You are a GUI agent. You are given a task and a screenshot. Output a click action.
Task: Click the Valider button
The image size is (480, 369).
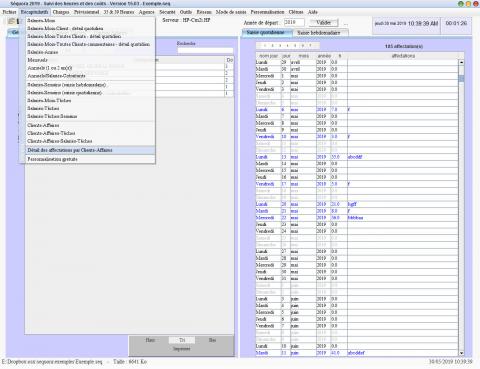tap(323, 23)
